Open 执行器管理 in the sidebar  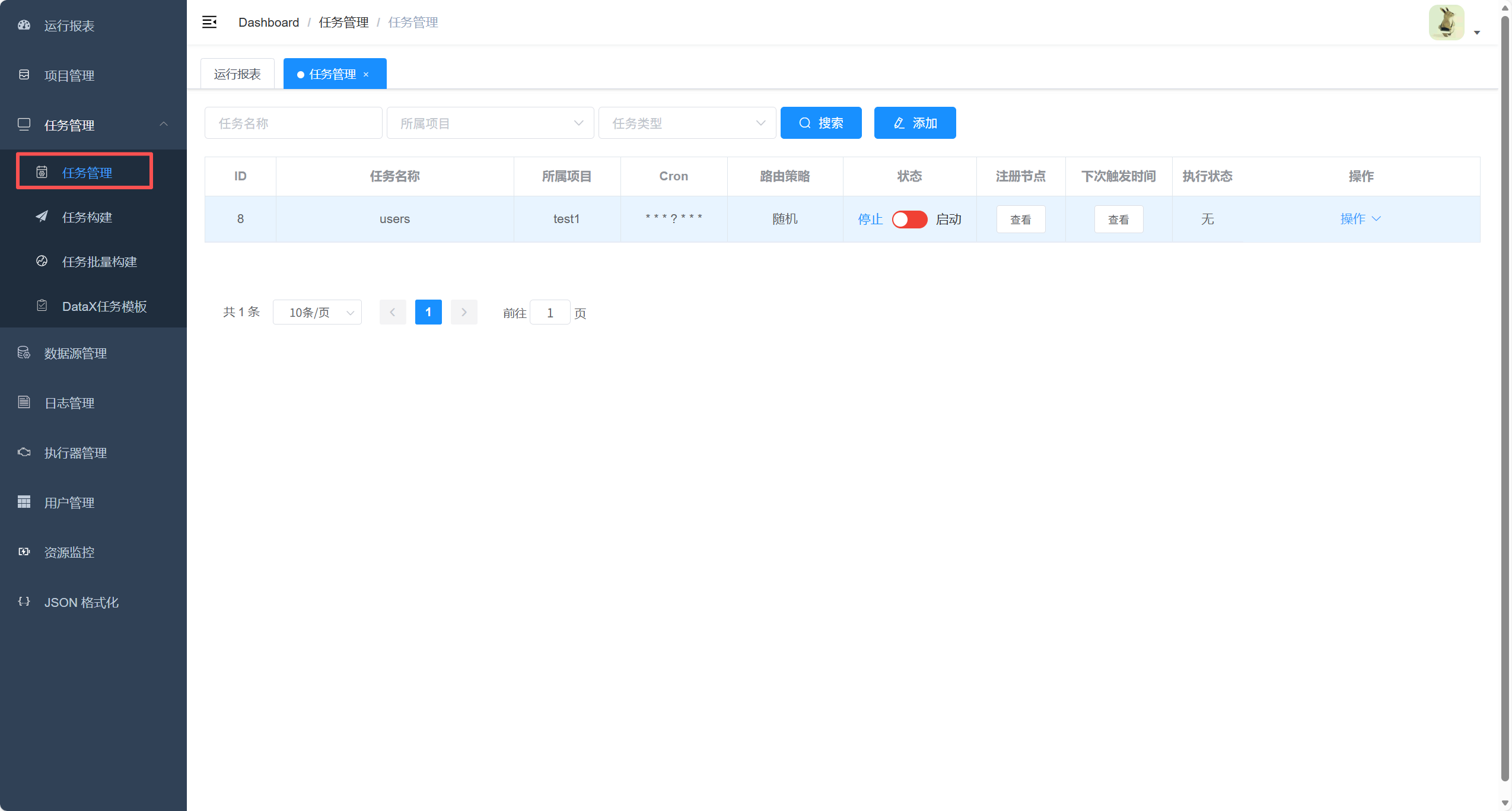pos(75,453)
